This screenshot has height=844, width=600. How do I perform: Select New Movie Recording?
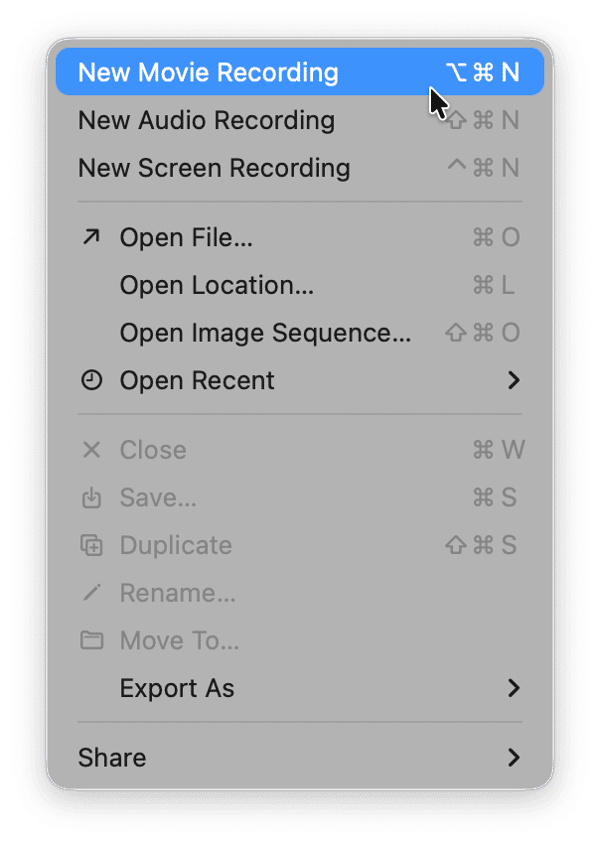point(208,72)
